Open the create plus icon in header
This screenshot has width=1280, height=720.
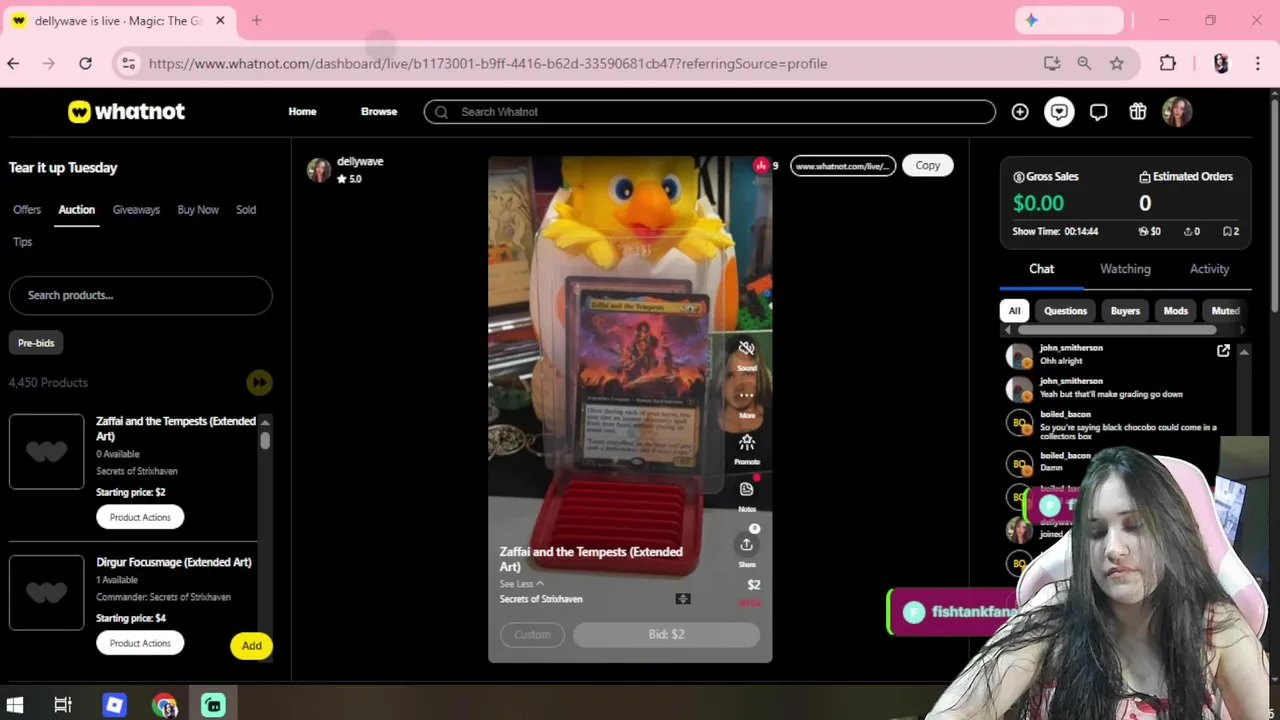tap(1020, 112)
